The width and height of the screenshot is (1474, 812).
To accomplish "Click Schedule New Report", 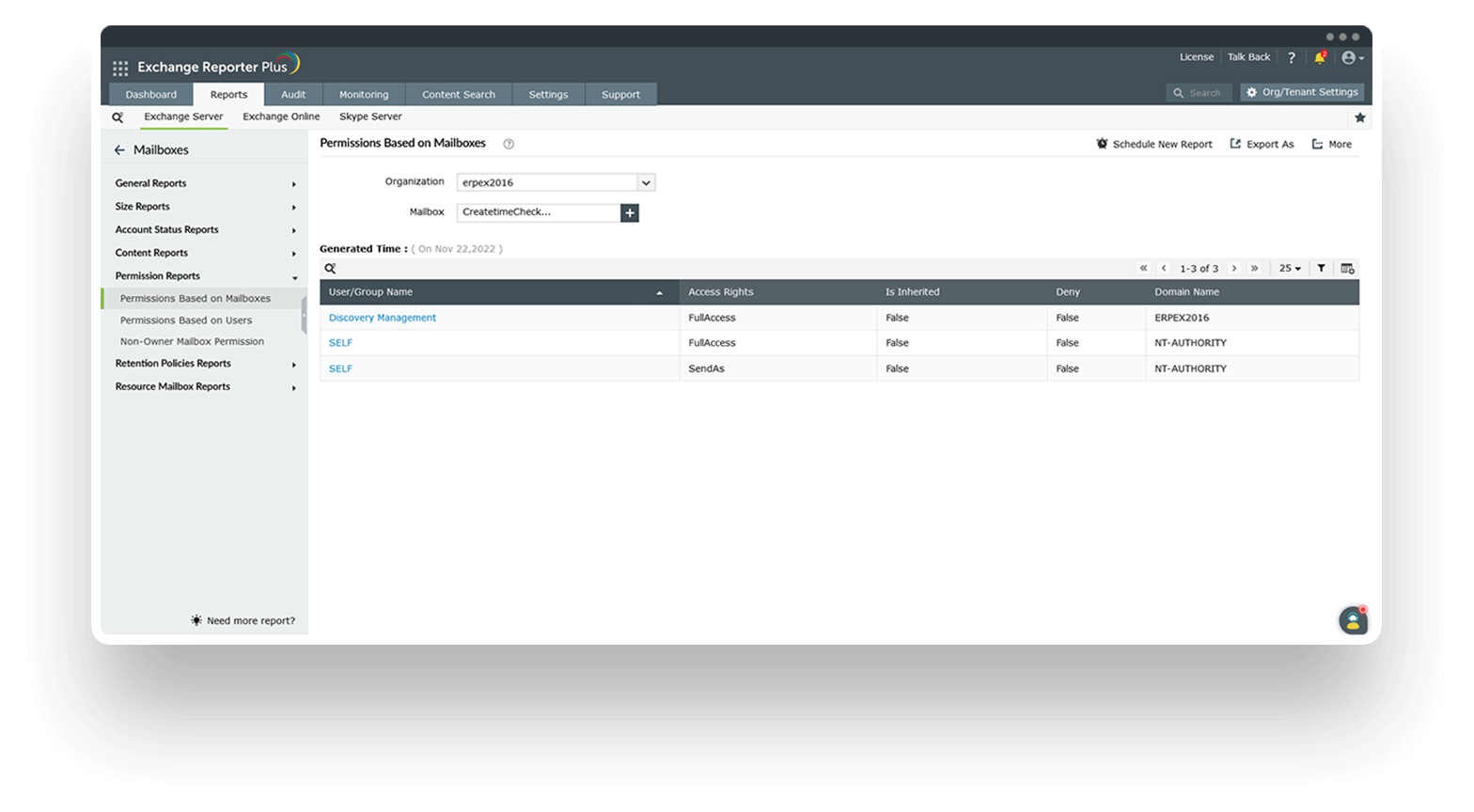I will click(1154, 145).
